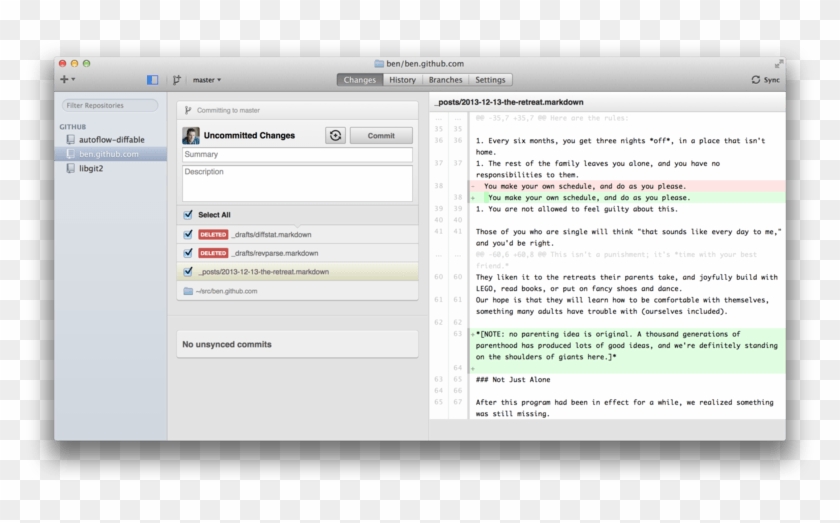Open the plus add repository menu
840x523 pixels.
tap(67, 79)
